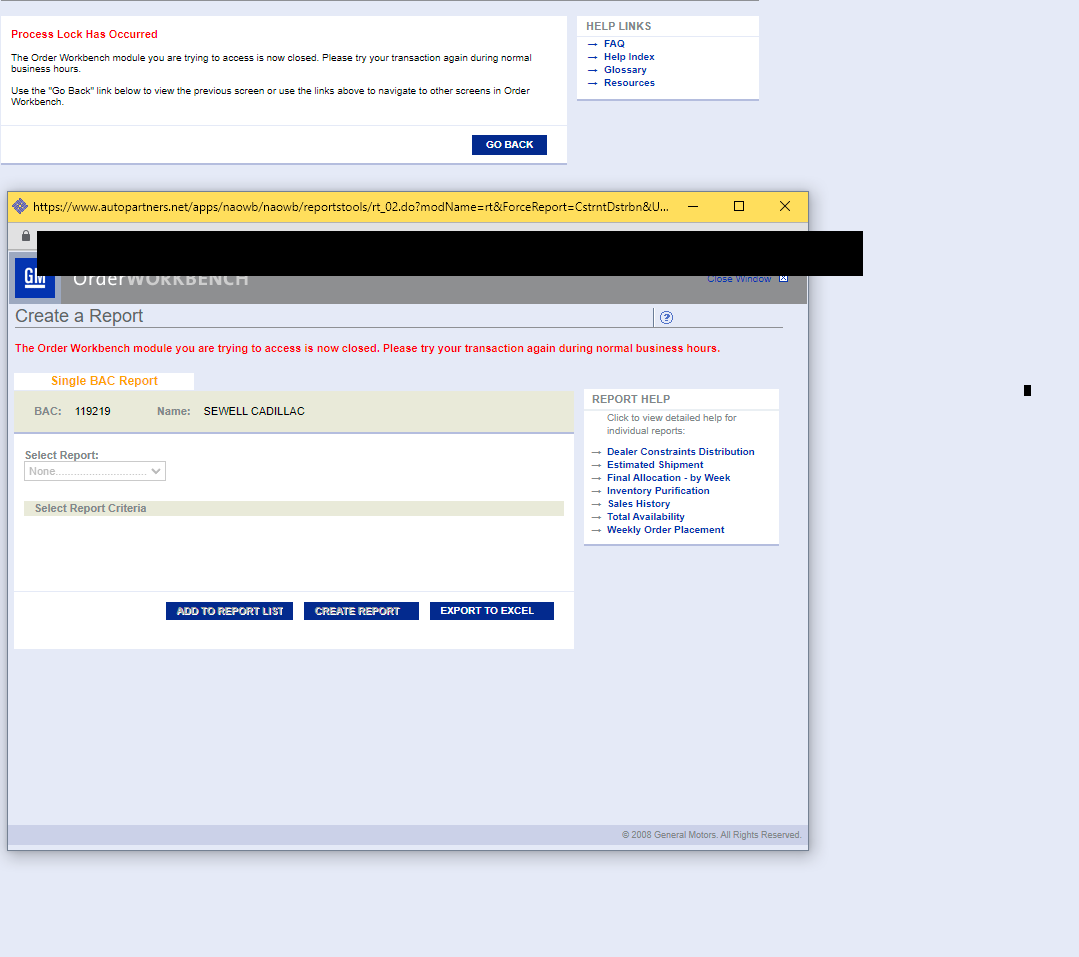Click the question mark help icon
Image resolution: width=1079 pixels, height=957 pixels.
point(667,318)
